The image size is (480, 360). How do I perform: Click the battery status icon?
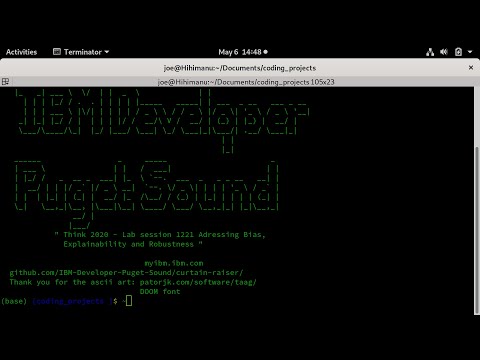458,52
